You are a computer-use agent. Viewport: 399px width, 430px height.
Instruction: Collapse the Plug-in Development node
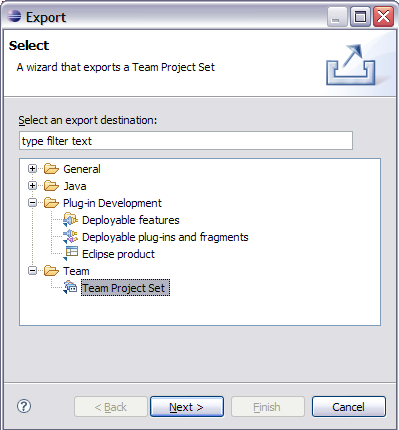click(x=32, y=203)
